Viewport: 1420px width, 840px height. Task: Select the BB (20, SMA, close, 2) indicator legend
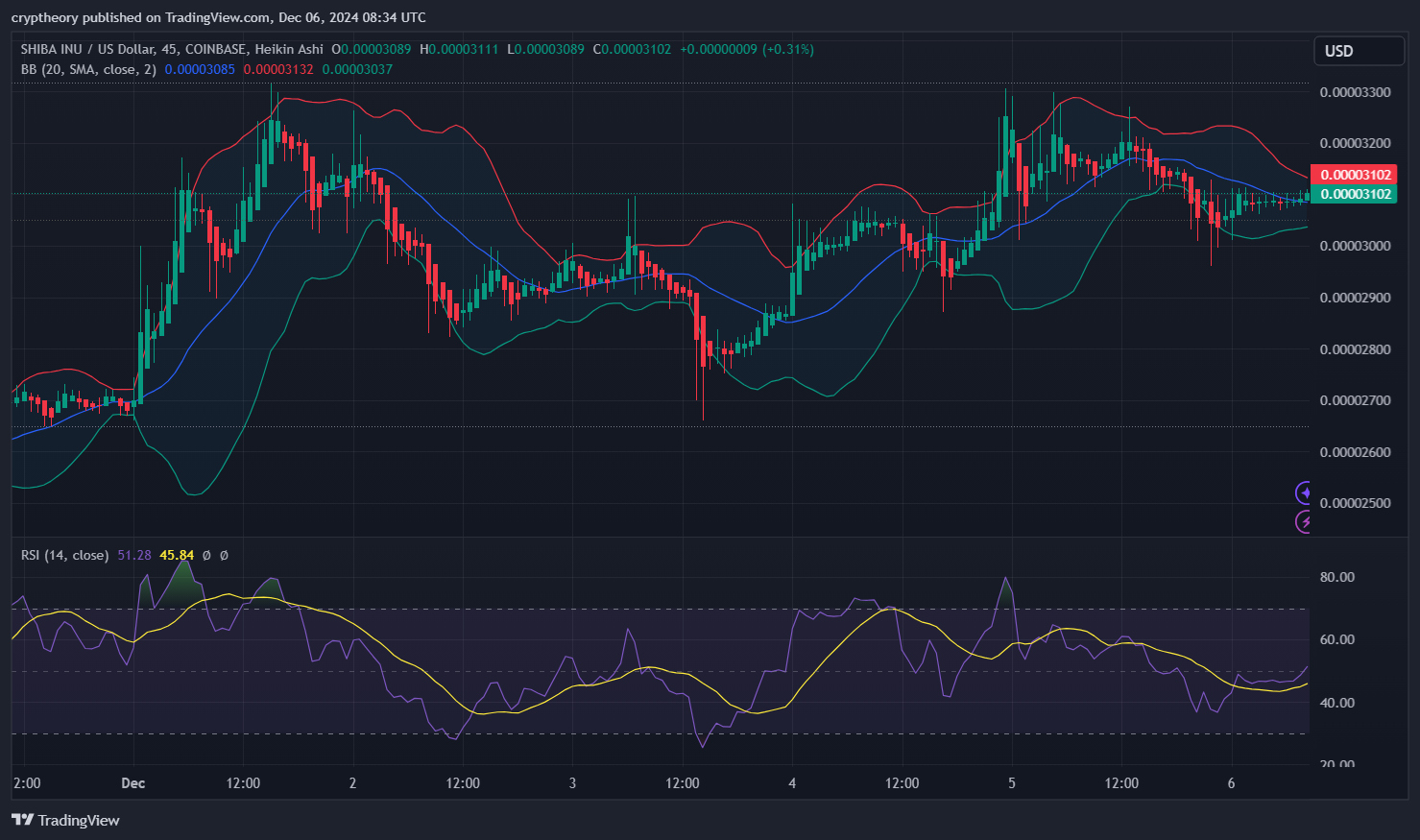click(88, 69)
